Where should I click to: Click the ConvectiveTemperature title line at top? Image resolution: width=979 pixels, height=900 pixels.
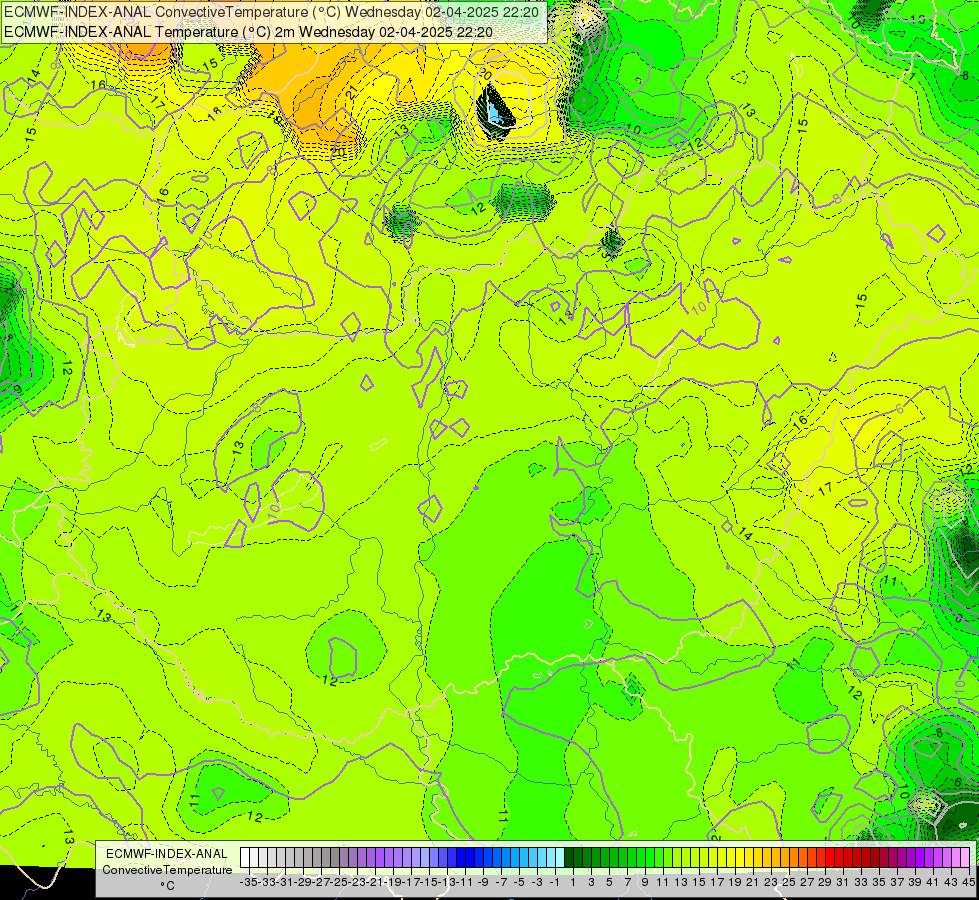(273, 12)
